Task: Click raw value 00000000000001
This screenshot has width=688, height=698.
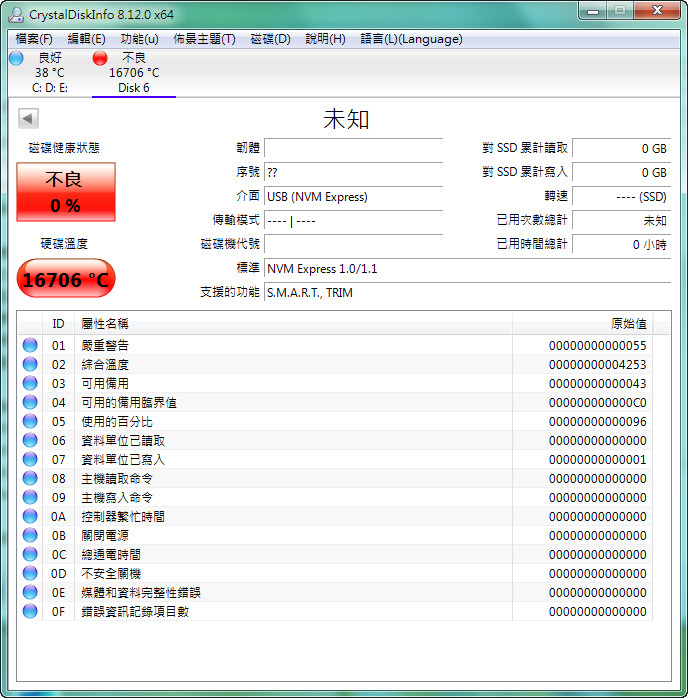Action: click(x=597, y=459)
